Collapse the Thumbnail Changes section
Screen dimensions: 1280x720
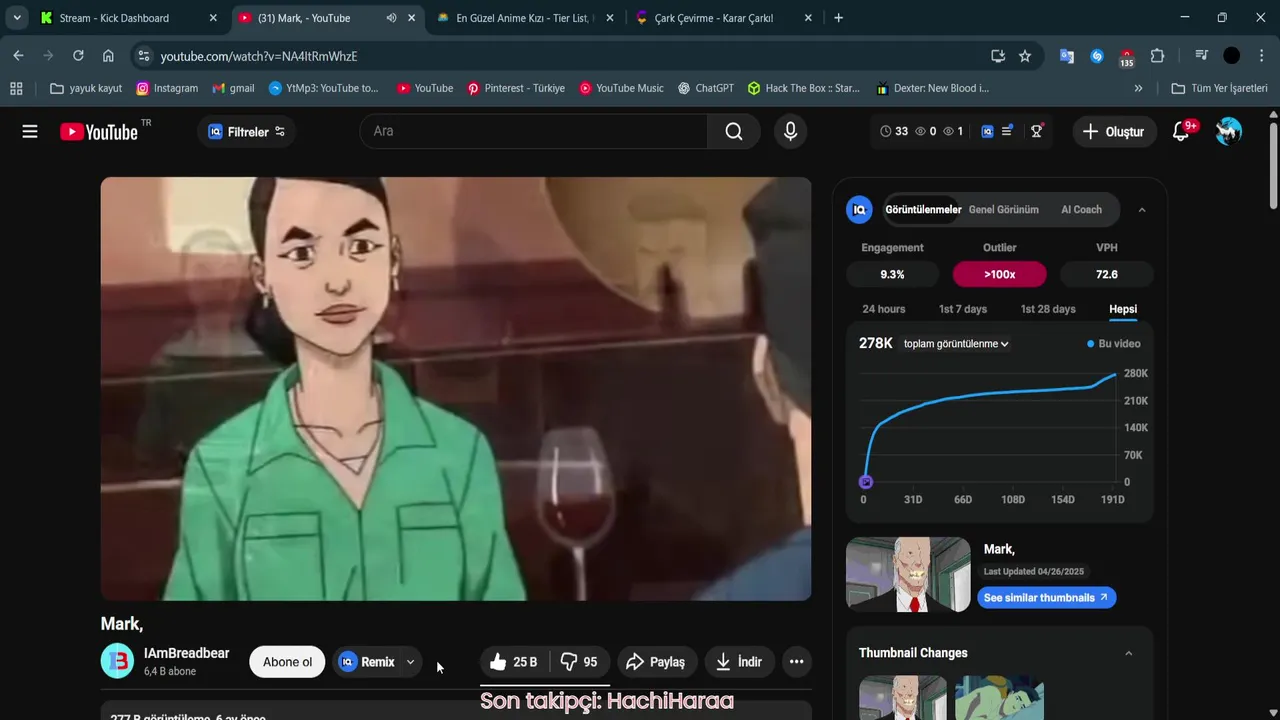1129,653
